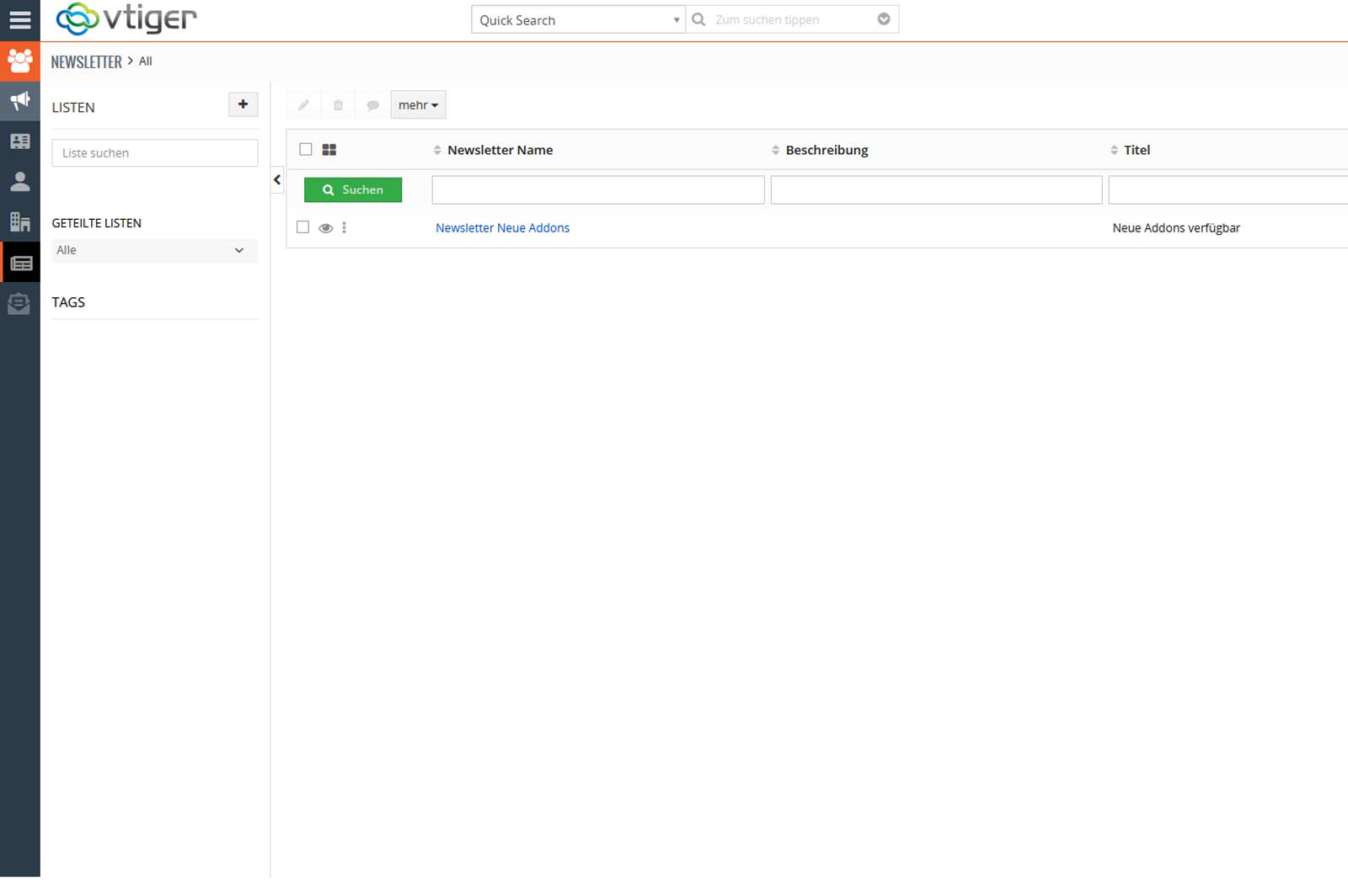Open the Contacts card sidebar icon

click(19, 141)
